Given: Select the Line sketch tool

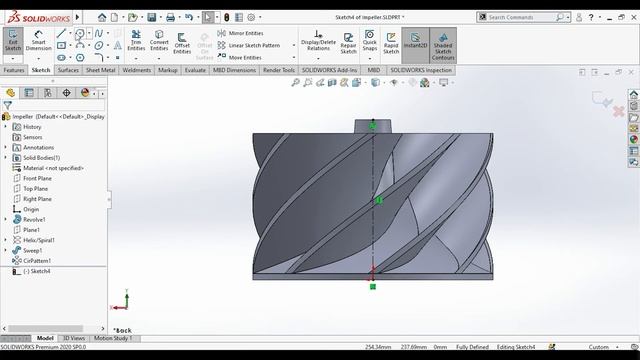Looking at the screenshot, I should click(61, 33).
